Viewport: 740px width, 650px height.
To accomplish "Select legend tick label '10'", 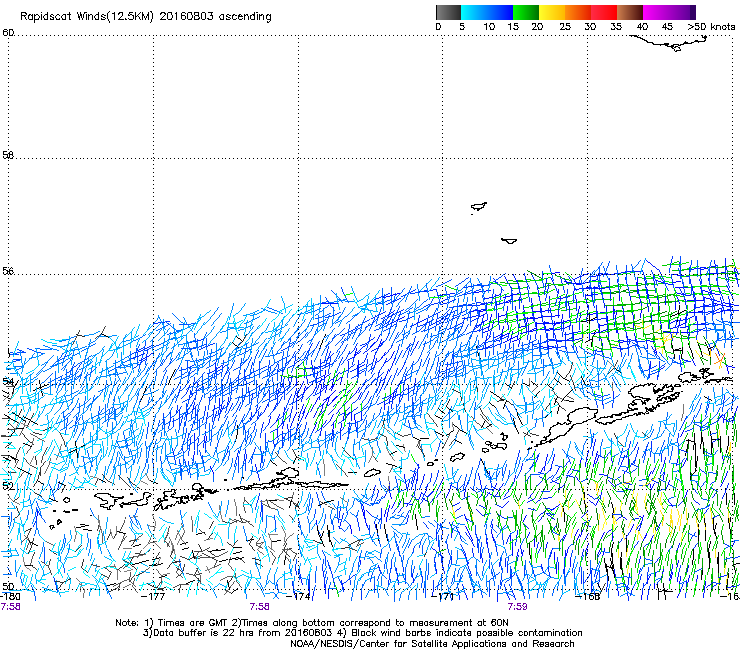I will tap(489, 27).
